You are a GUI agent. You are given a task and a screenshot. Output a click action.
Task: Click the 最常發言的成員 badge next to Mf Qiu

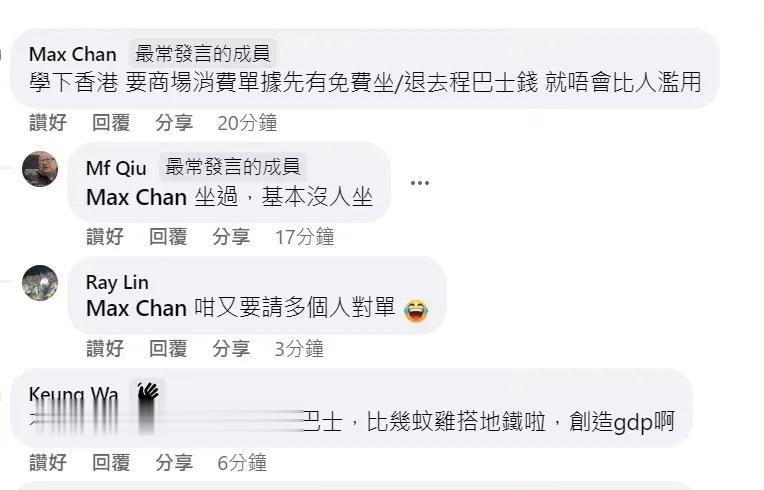[x=232, y=167]
